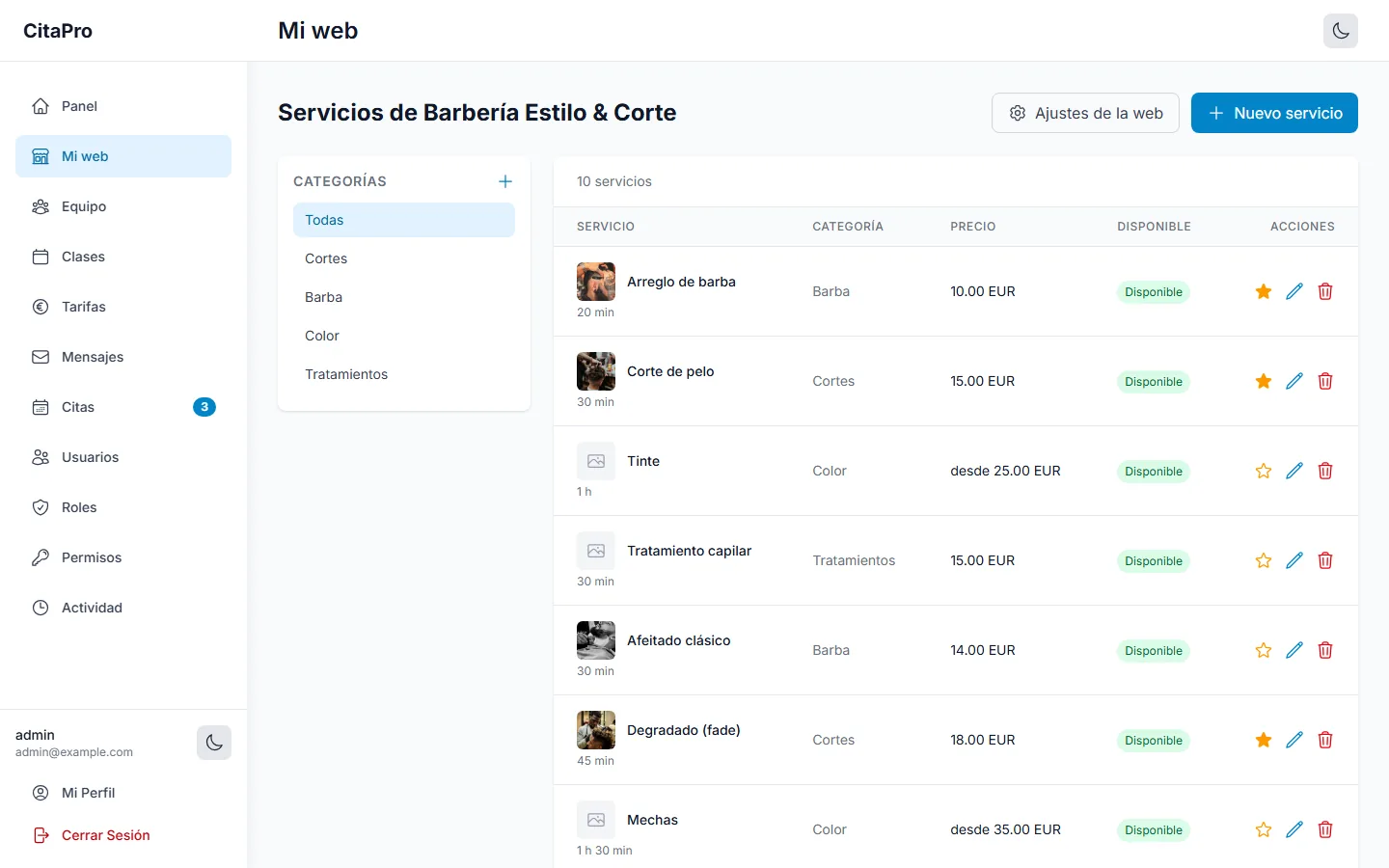
Task: Edit the Degradado (fade) service
Action: point(1294,740)
